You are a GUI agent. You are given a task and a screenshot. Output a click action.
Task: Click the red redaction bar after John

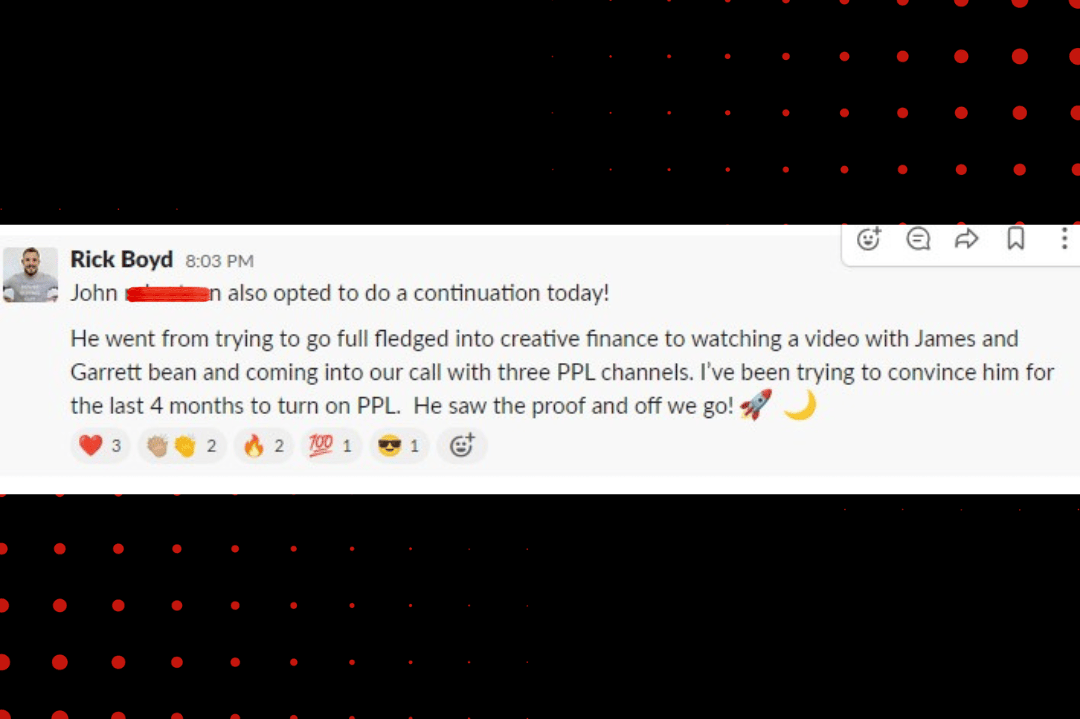tap(168, 294)
